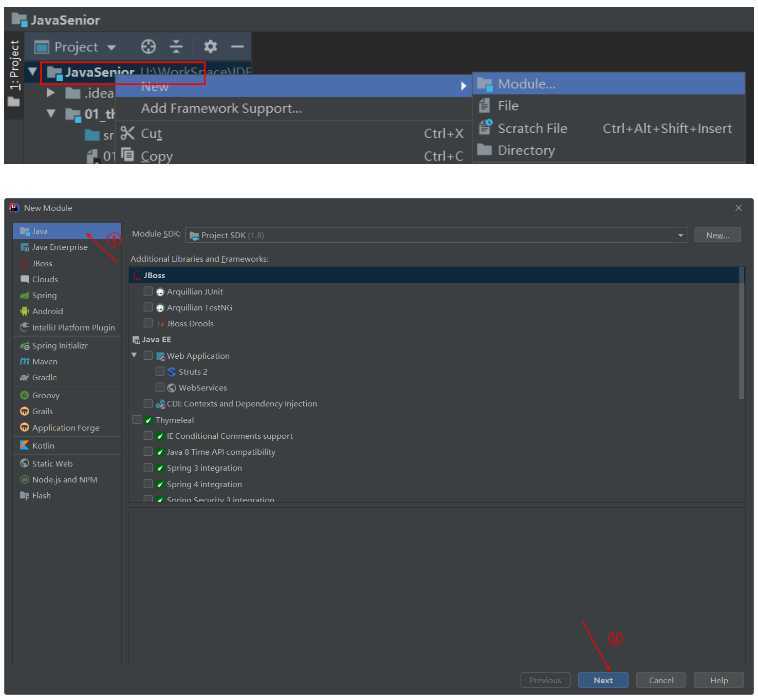
Task: Check the Struts 2 checkbox
Action: (160, 372)
